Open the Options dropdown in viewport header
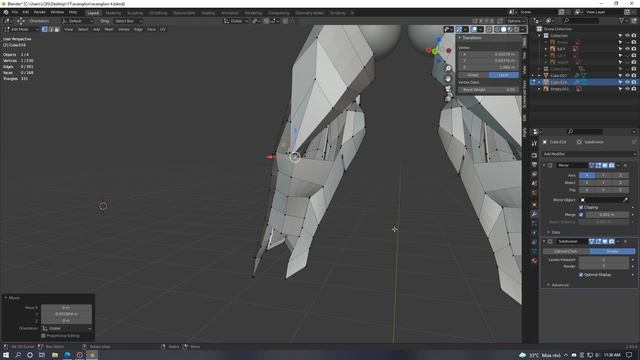The image size is (640, 360). 516,21
